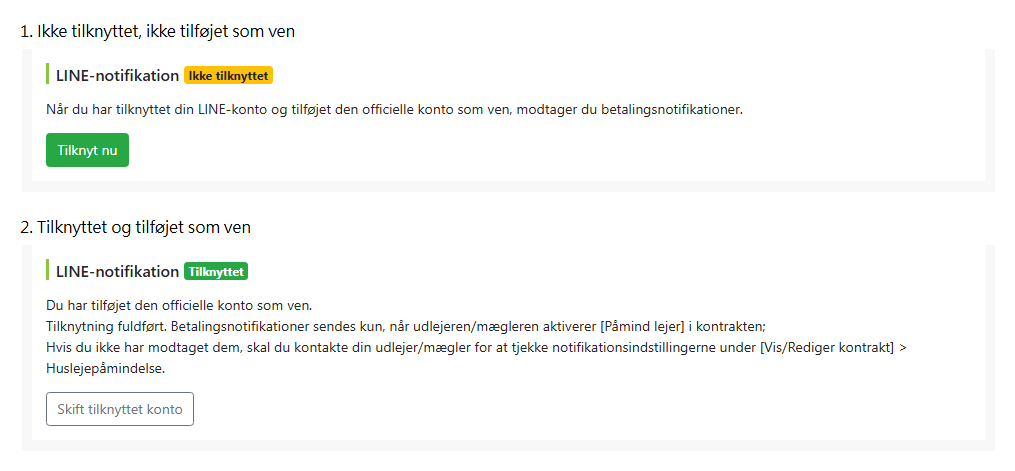Click 'LINE-notifikation' title beside the yellow badge
The image size is (1015, 471).
pos(117,76)
